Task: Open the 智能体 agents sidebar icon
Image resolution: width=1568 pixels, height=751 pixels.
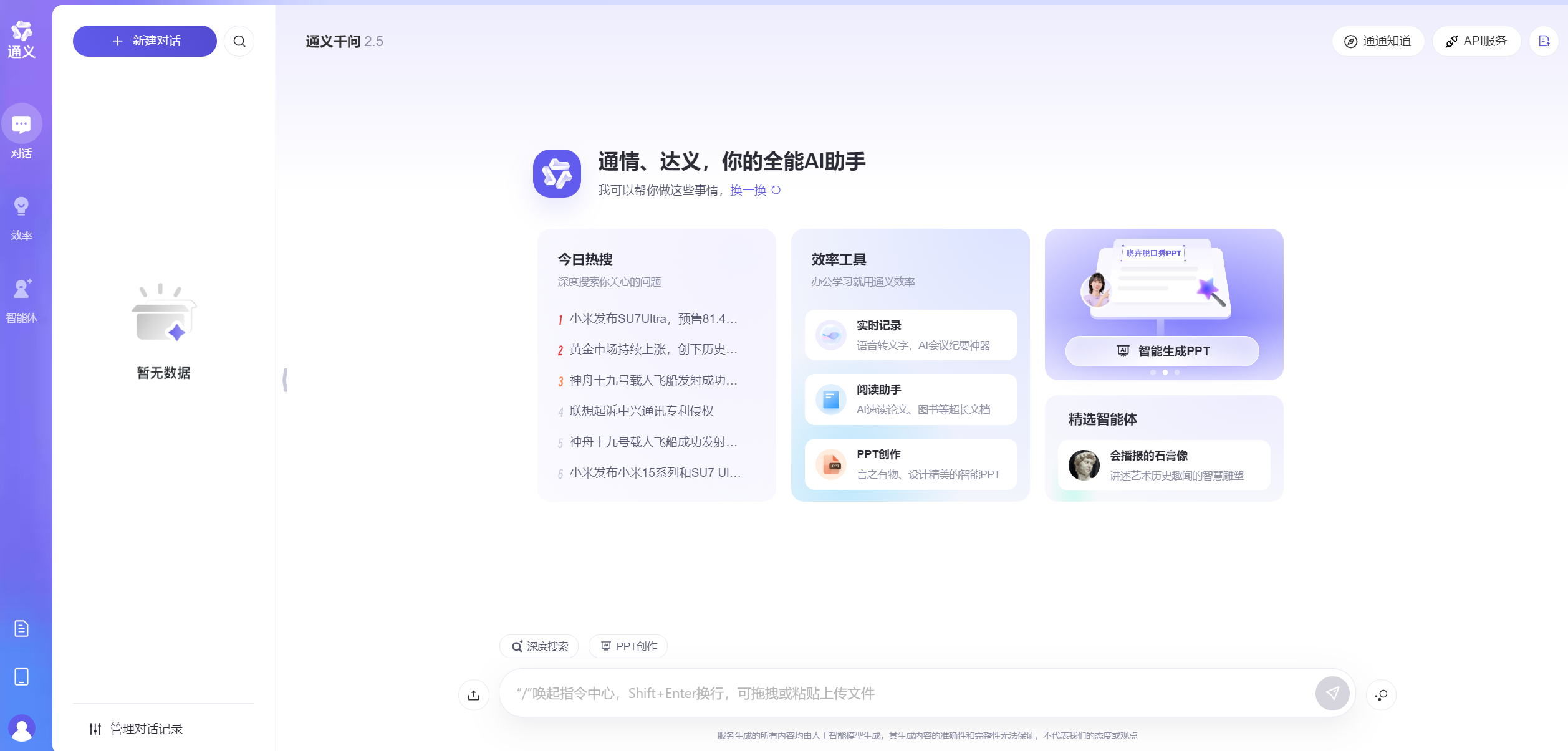Action: [21, 289]
